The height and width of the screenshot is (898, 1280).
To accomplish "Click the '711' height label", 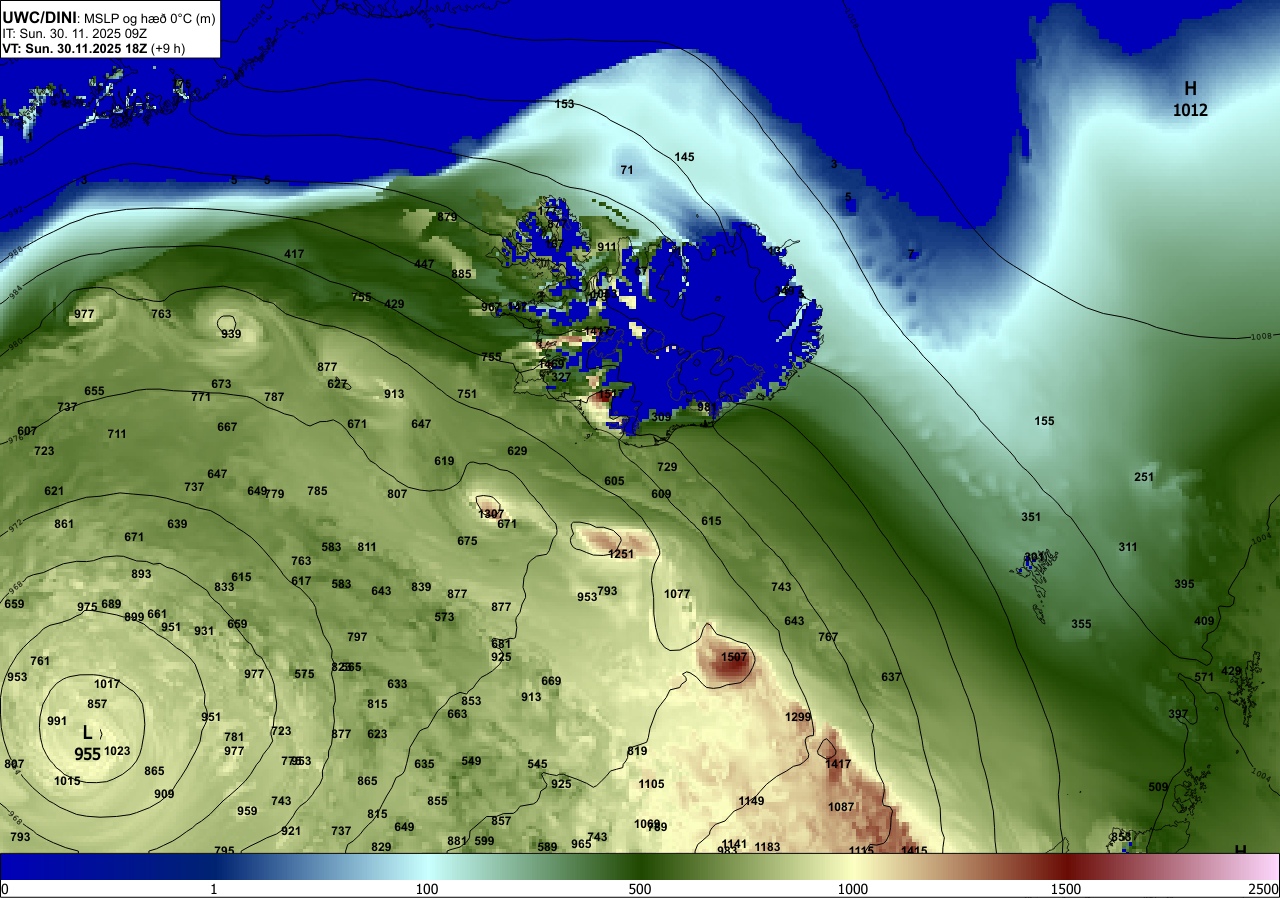I will [x=117, y=434].
